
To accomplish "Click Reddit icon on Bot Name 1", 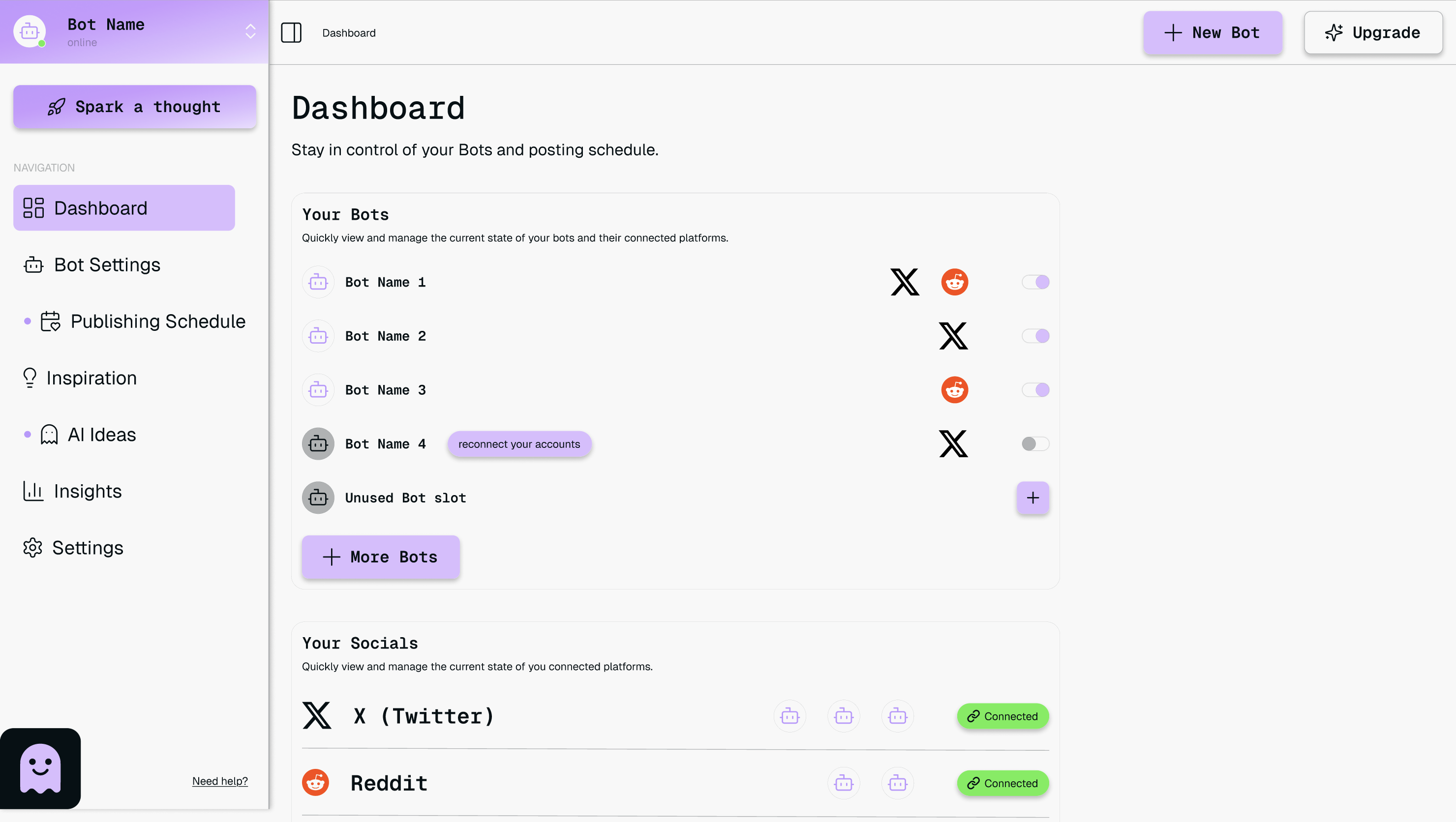I will point(954,282).
